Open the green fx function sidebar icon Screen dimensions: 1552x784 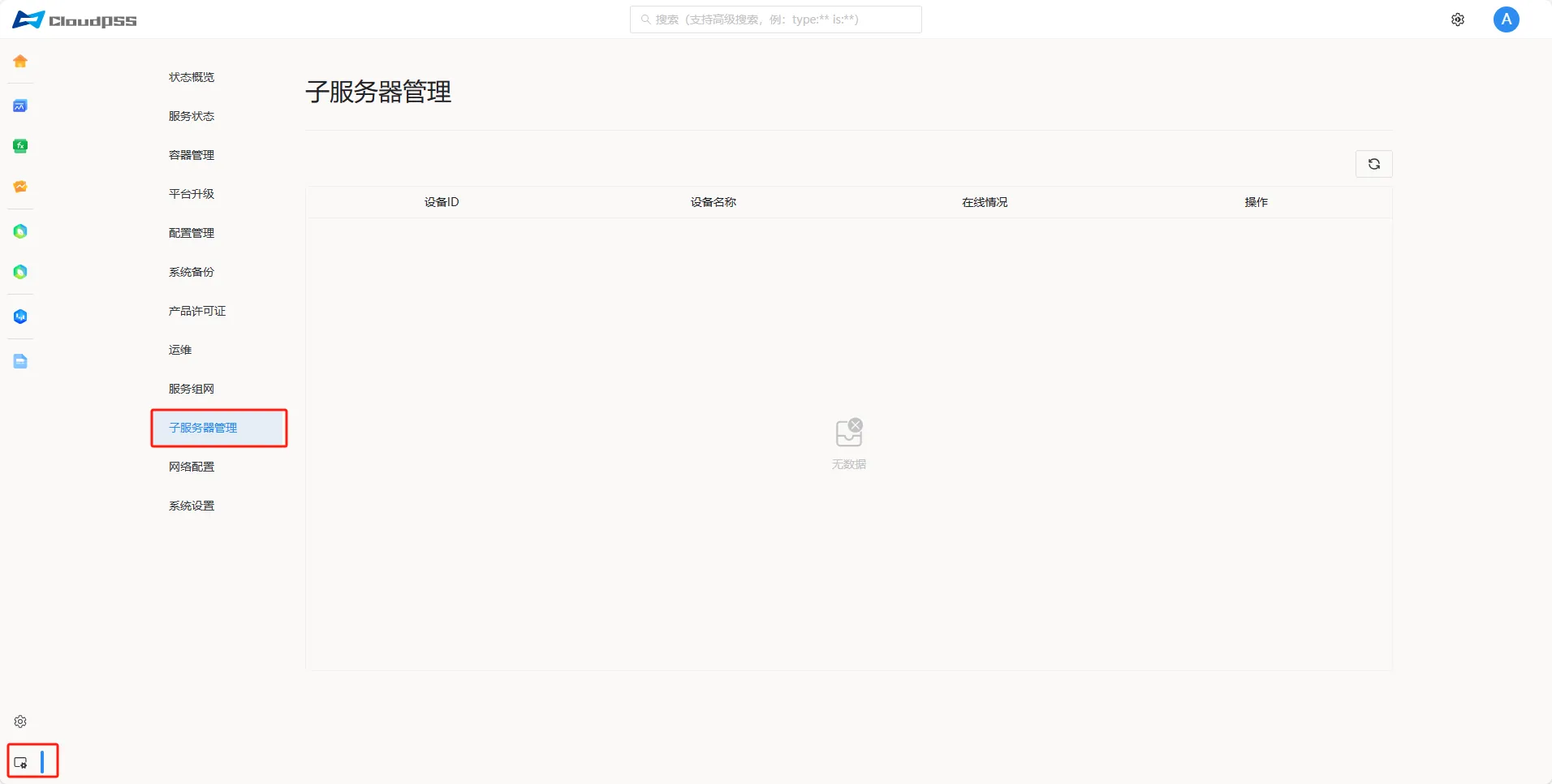20,146
